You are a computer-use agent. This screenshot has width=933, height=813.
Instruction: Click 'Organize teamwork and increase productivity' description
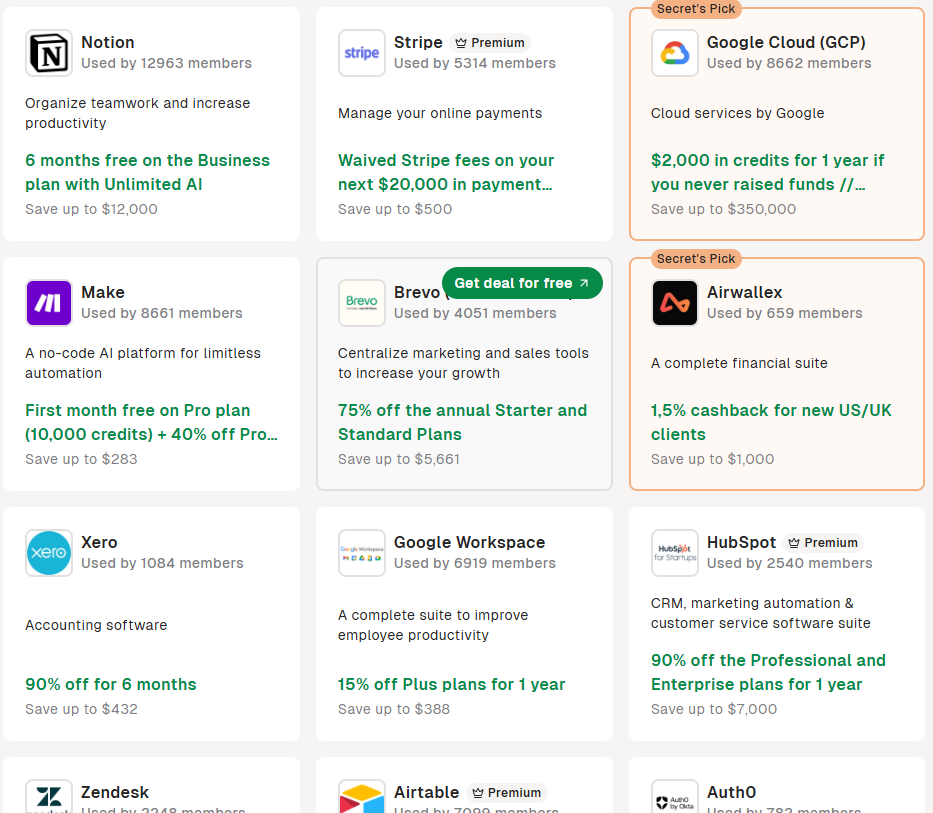tap(137, 113)
